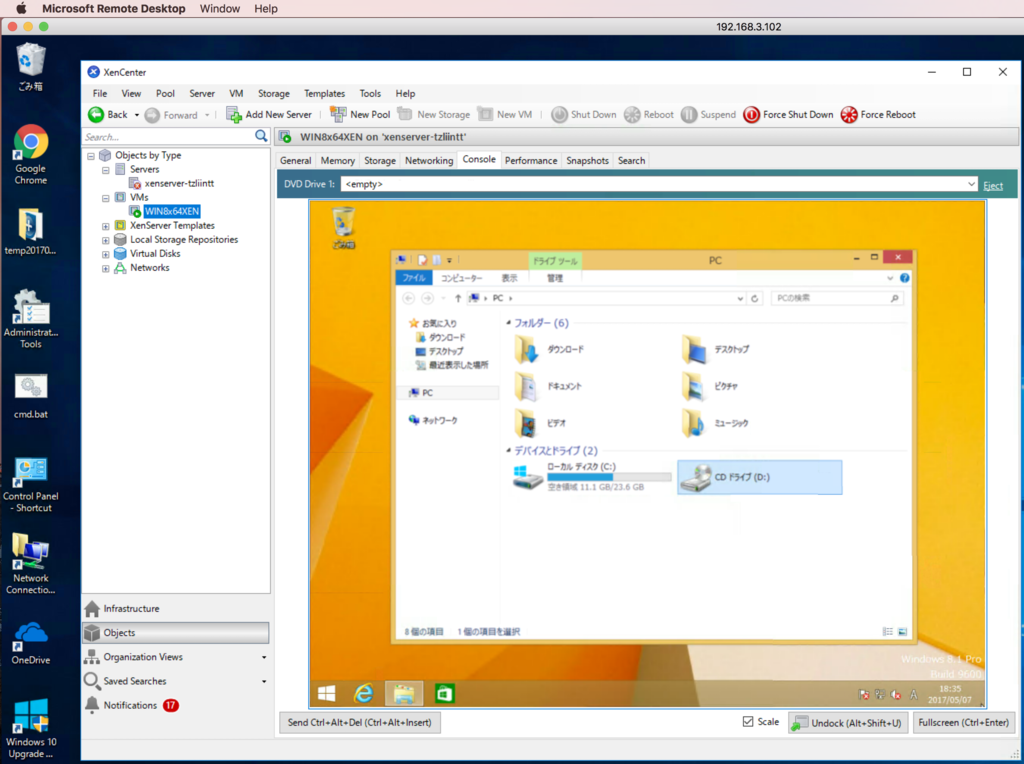Viewport: 1024px width, 764px height.
Task: Open the Infrastructure view
Action: point(176,609)
